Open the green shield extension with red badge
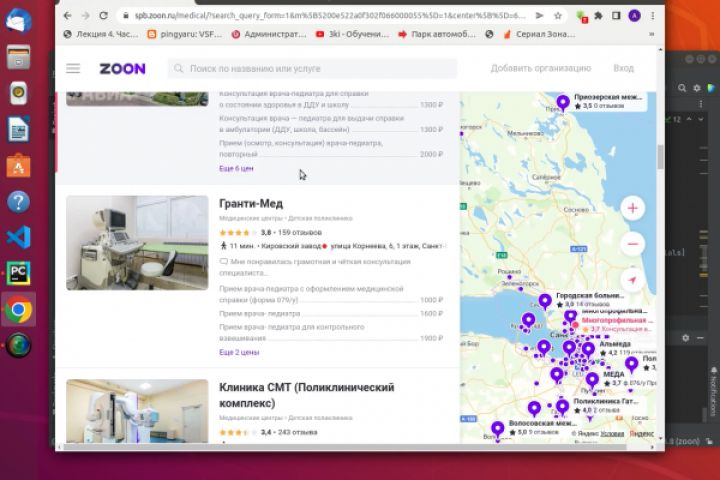 coord(581,17)
